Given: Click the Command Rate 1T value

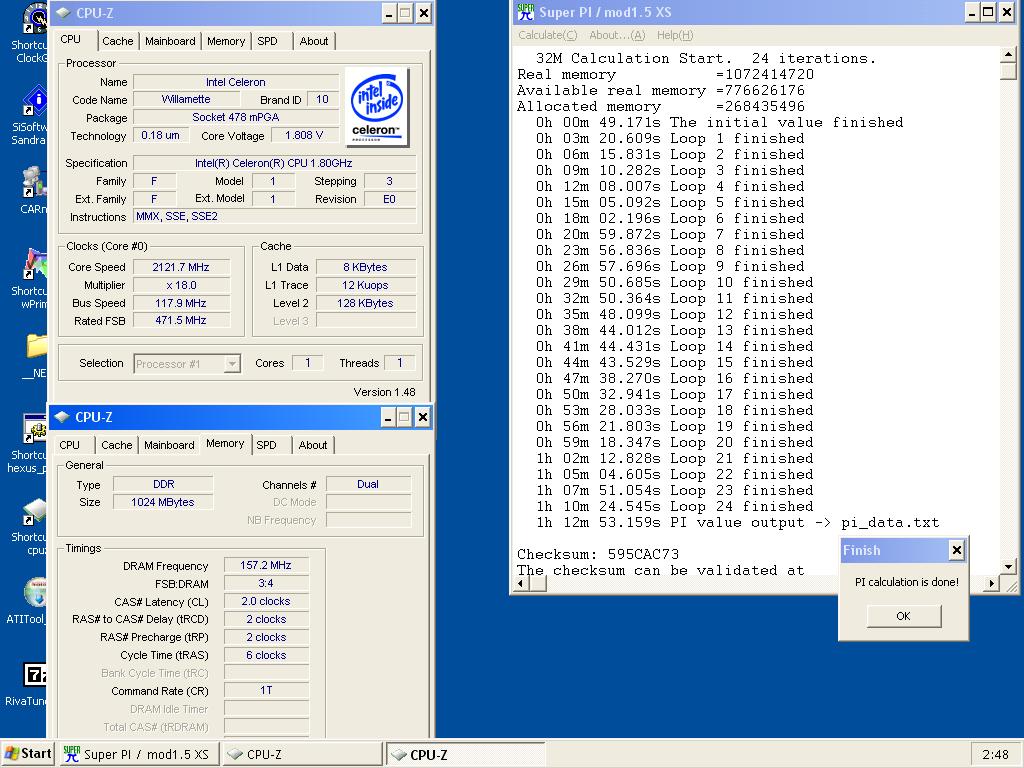Looking at the screenshot, I should 266,690.
